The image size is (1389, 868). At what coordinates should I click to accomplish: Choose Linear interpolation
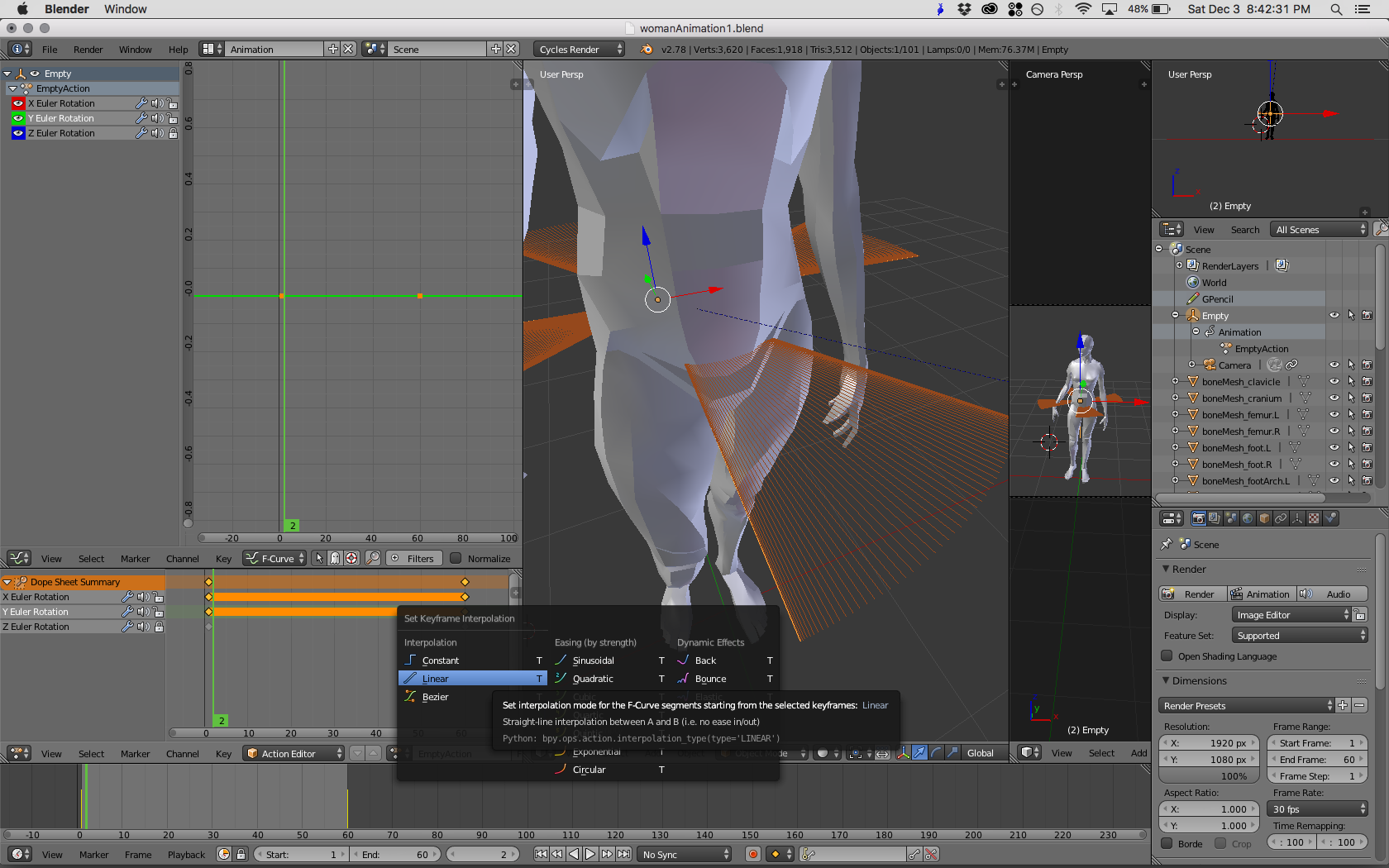coord(472,678)
